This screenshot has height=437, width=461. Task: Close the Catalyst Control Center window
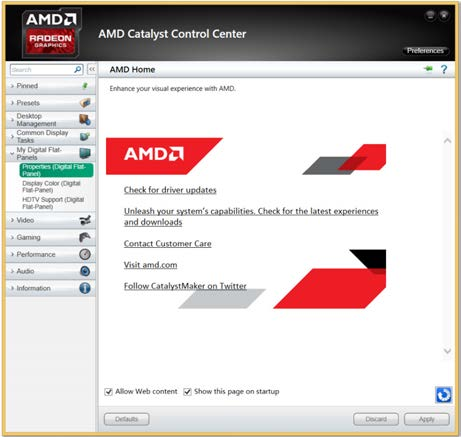[x=444, y=15]
